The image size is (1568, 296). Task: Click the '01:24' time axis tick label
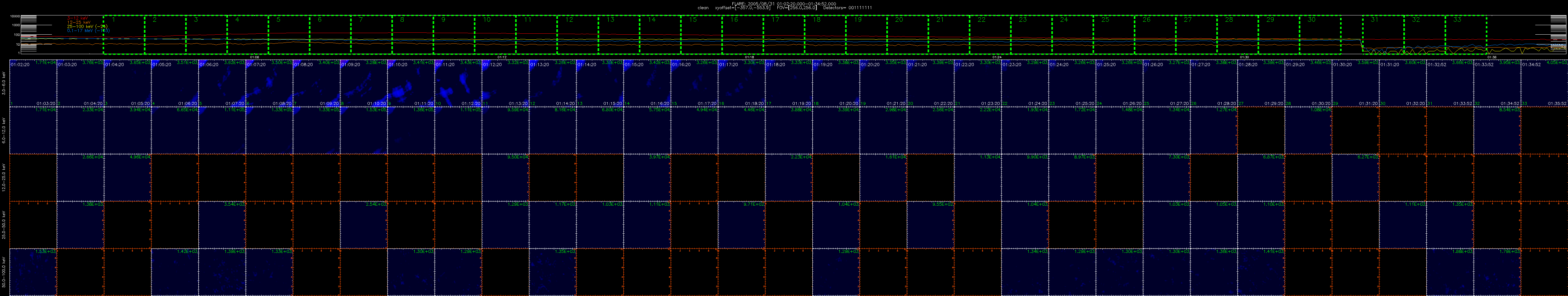click(997, 57)
